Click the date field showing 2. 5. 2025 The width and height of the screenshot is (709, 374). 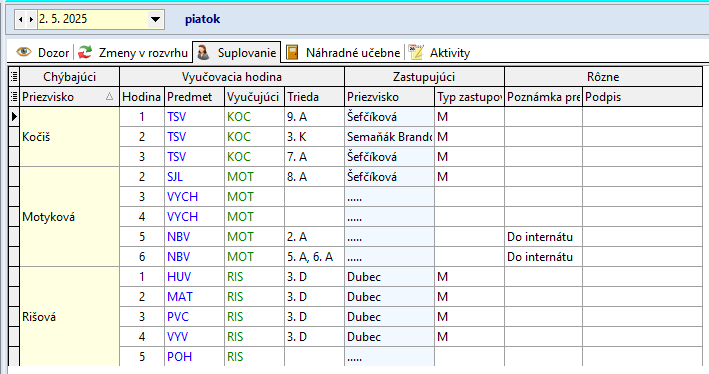92,19
